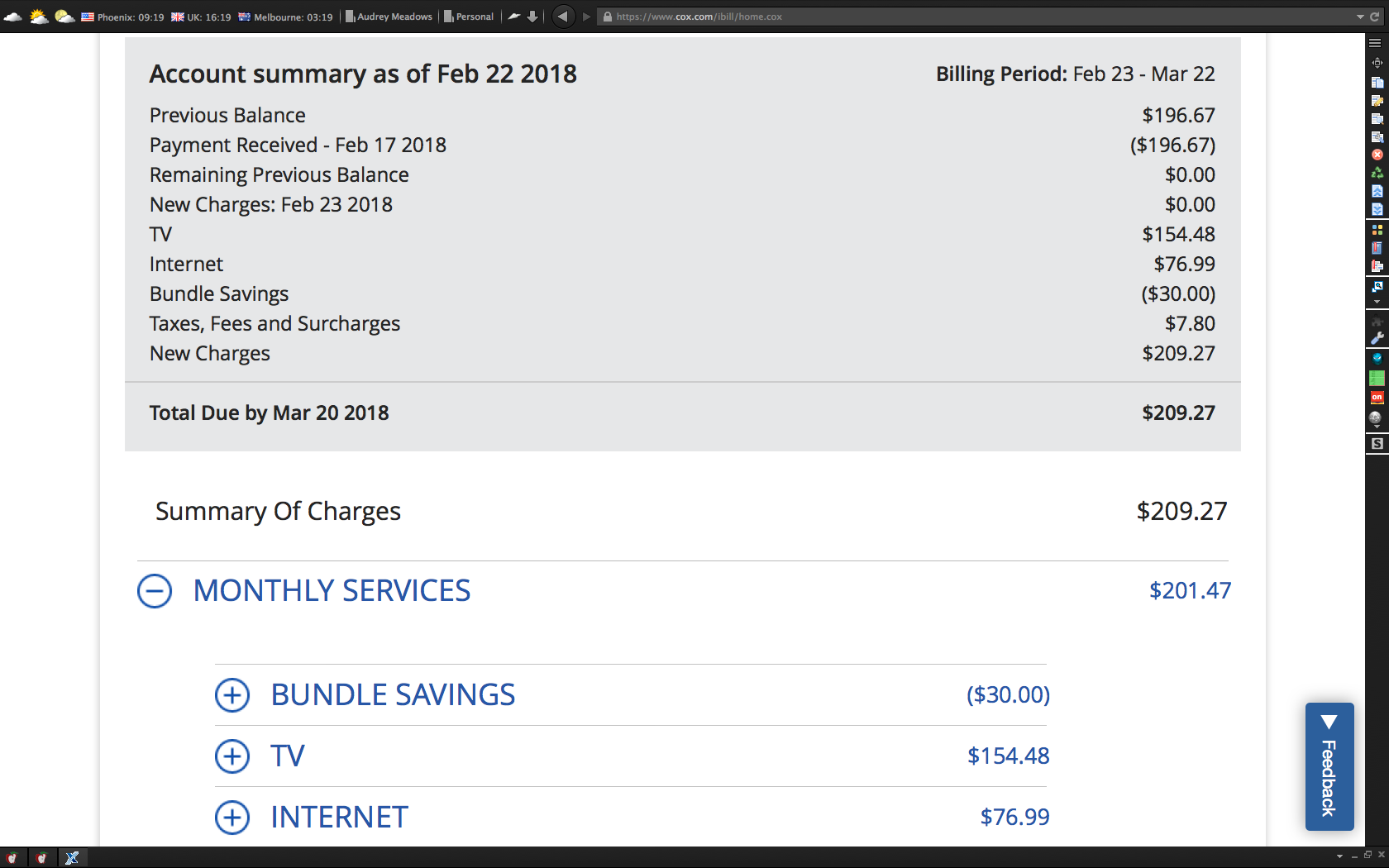Screen dimensions: 1389x868
Task: Click the reload page icon
Action: coord(1375,17)
